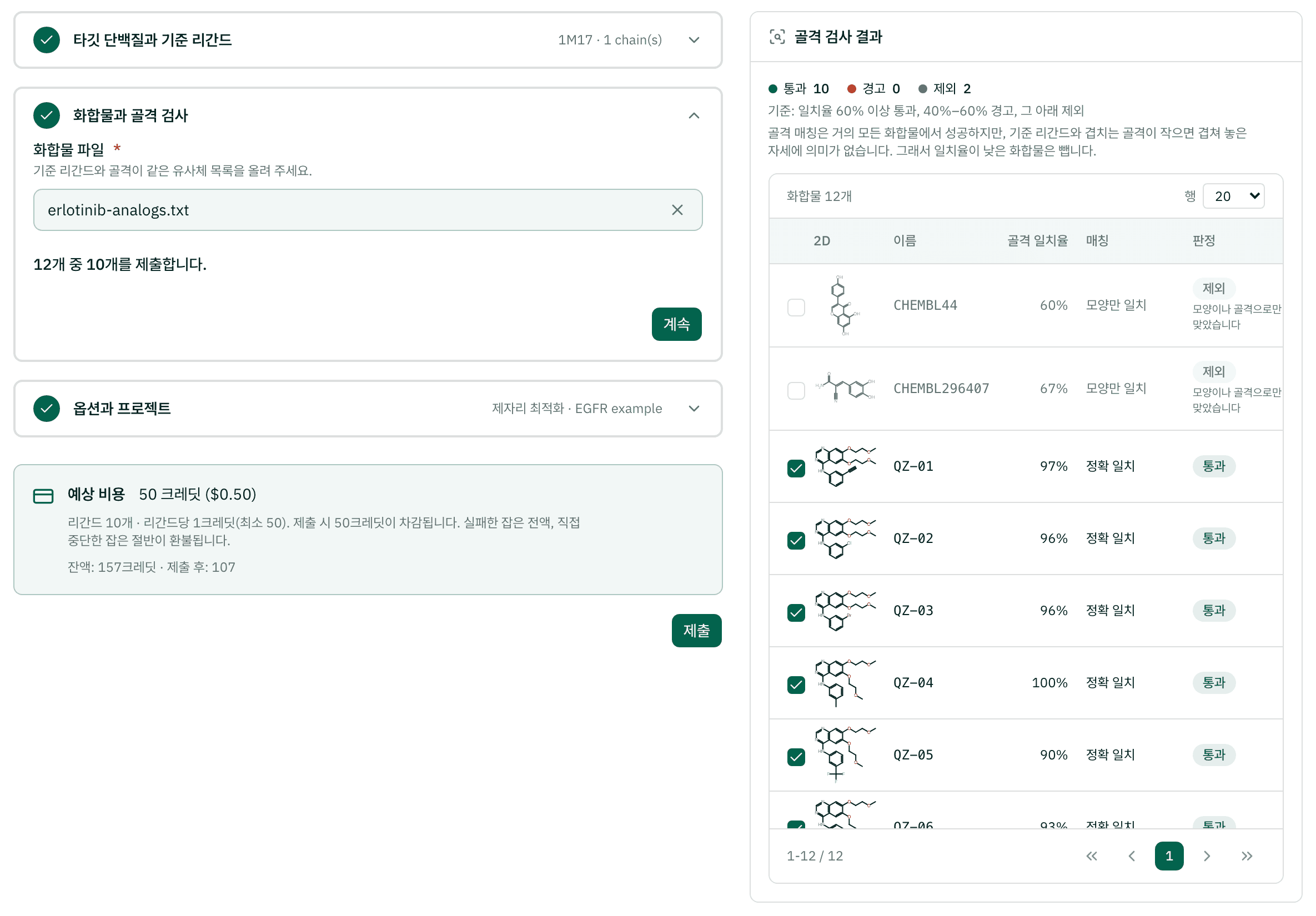Open the QZ-05 molecule structure image
Image resolution: width=1316 pixels, height=916 pixels.
pyautogui.click(x=845, y=754)
